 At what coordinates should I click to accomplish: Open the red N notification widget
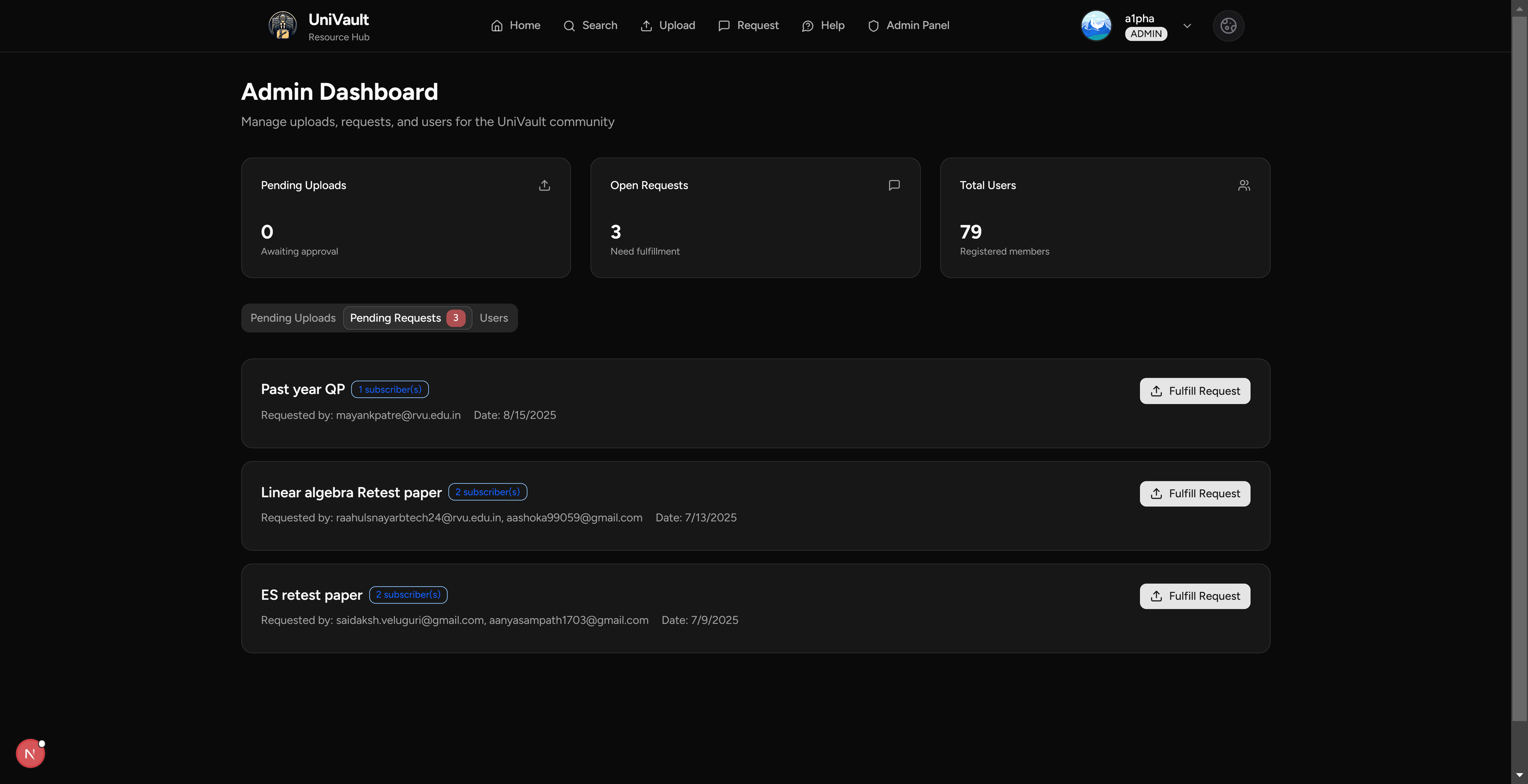coord(30,753)
